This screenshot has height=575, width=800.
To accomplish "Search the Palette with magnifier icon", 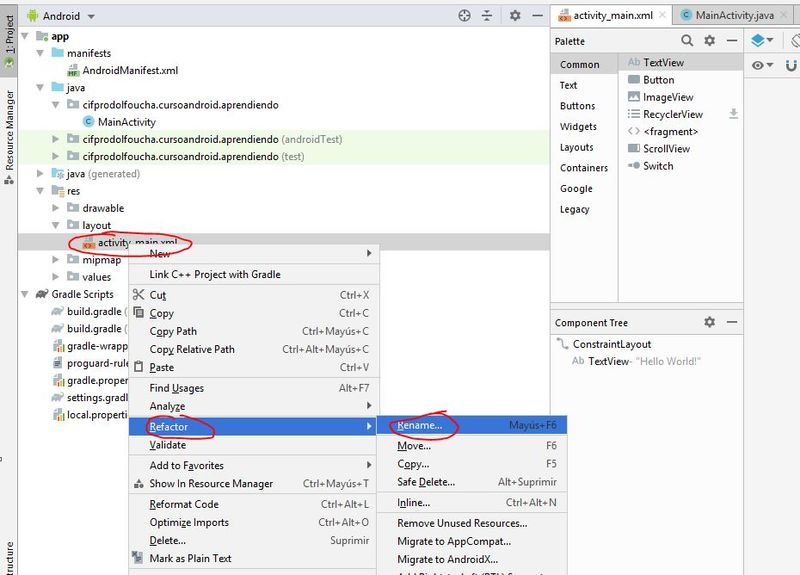I will (x=687, y=40).
